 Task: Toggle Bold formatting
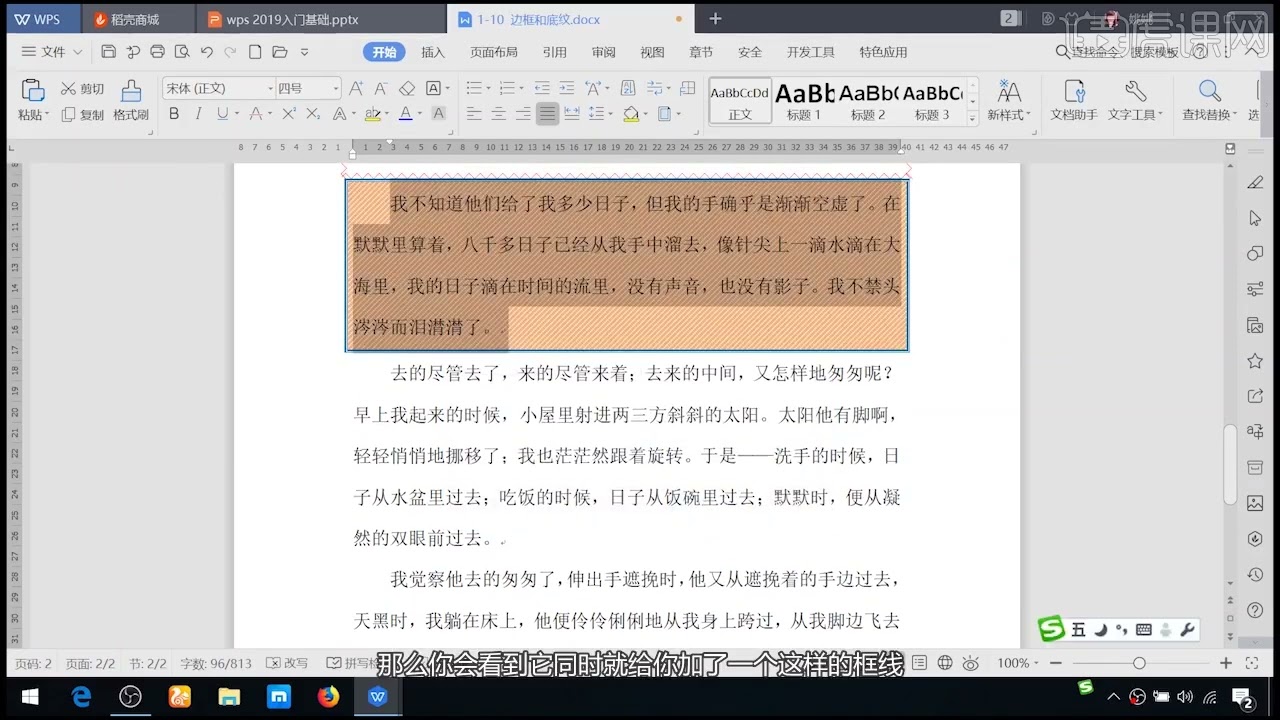(x=174, y=114)
